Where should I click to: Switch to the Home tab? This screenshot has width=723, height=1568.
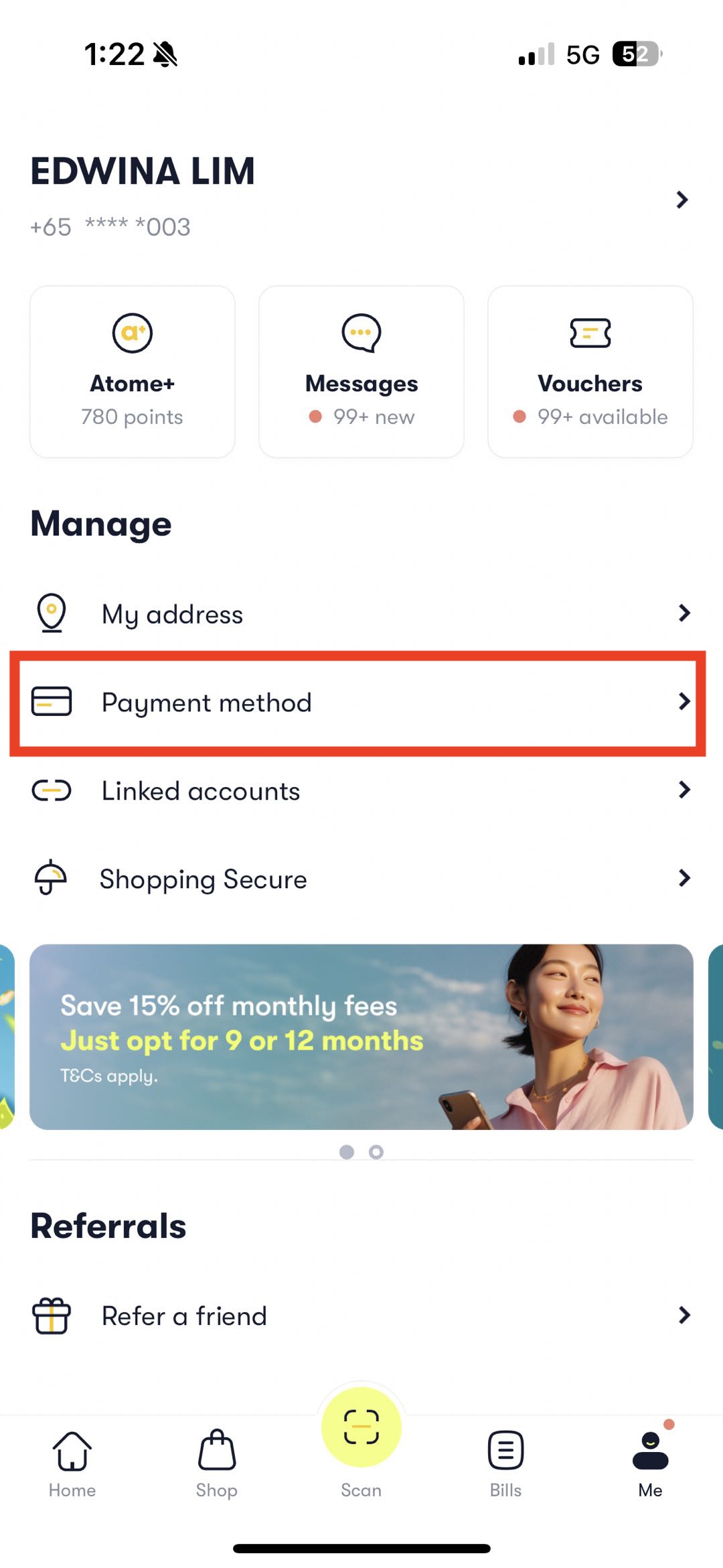point(72,1464)
